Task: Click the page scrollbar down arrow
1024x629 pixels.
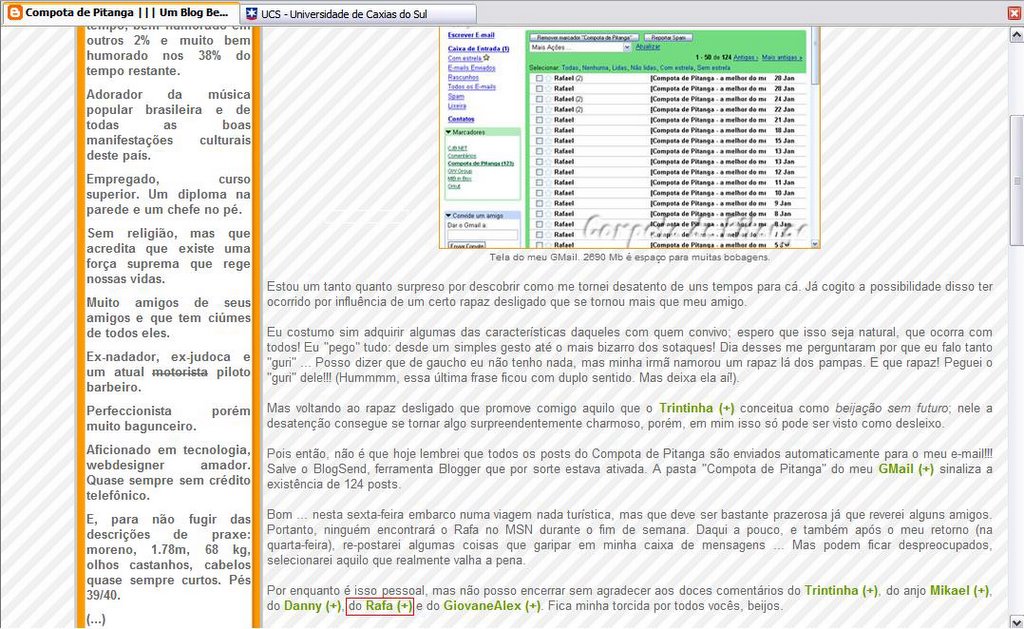Action: pos(1016,621)
